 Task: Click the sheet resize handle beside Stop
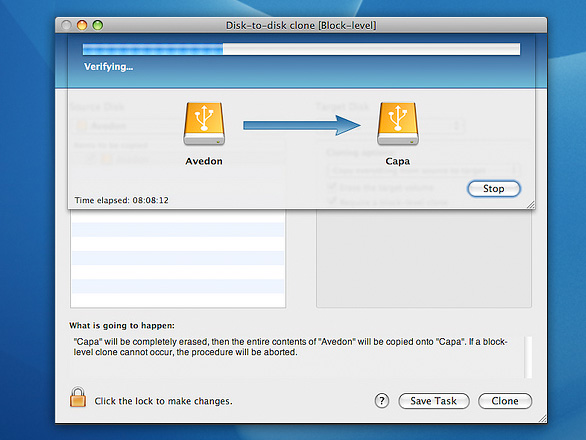tap(531, 204)
